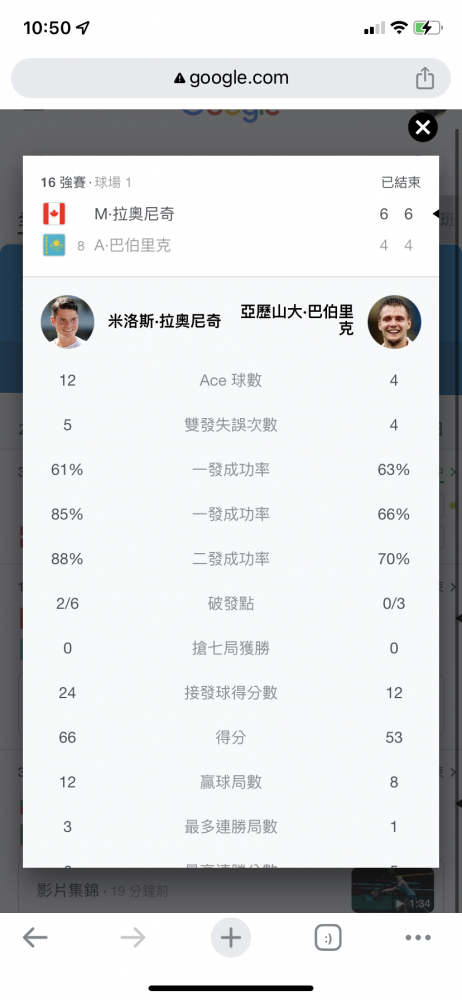The image size is (462, 1000).
Task: Select Alexander Bublik's profile photo
Action: pyautogui.click(x=394, y=321)
